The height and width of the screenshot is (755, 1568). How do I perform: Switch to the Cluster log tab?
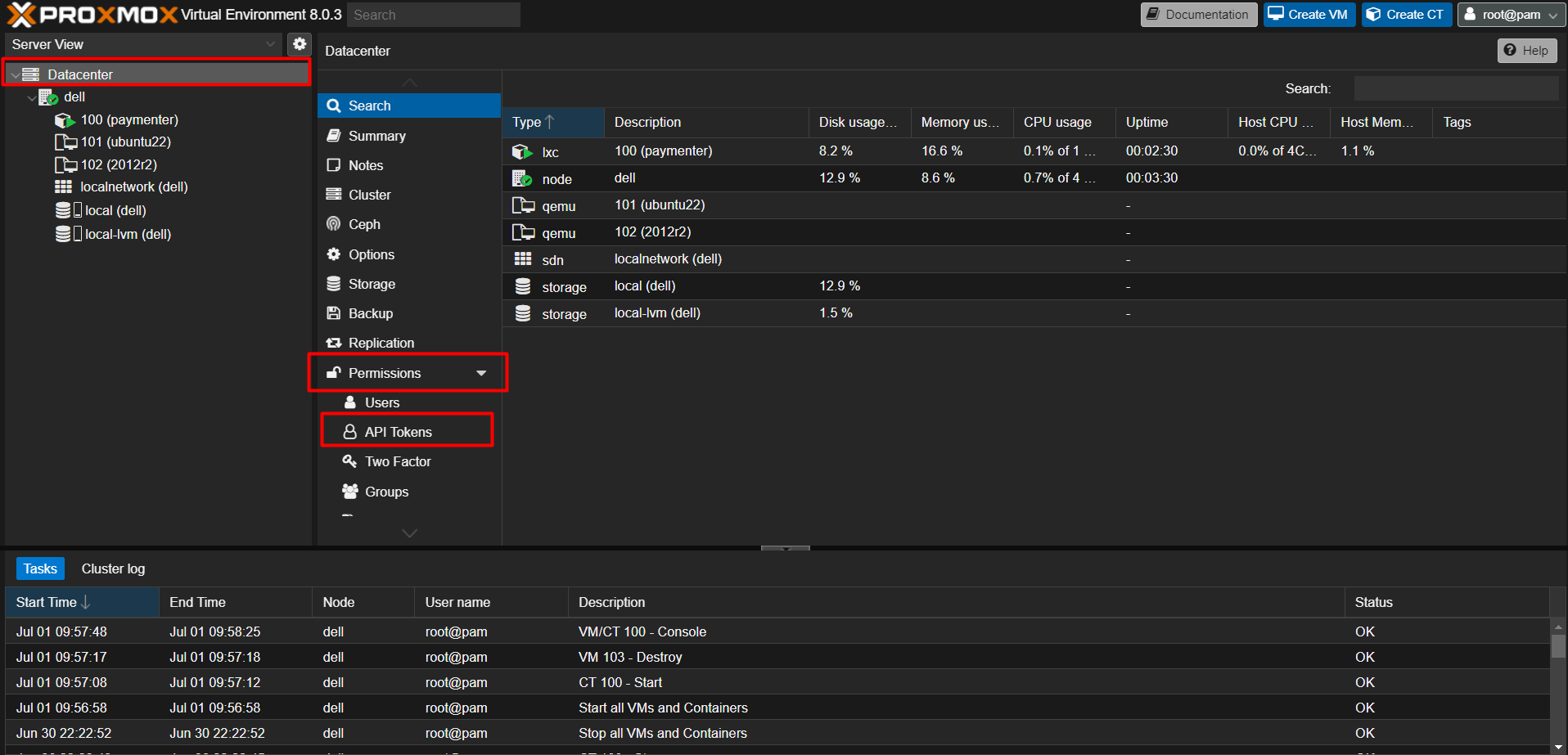coord(113,568)
